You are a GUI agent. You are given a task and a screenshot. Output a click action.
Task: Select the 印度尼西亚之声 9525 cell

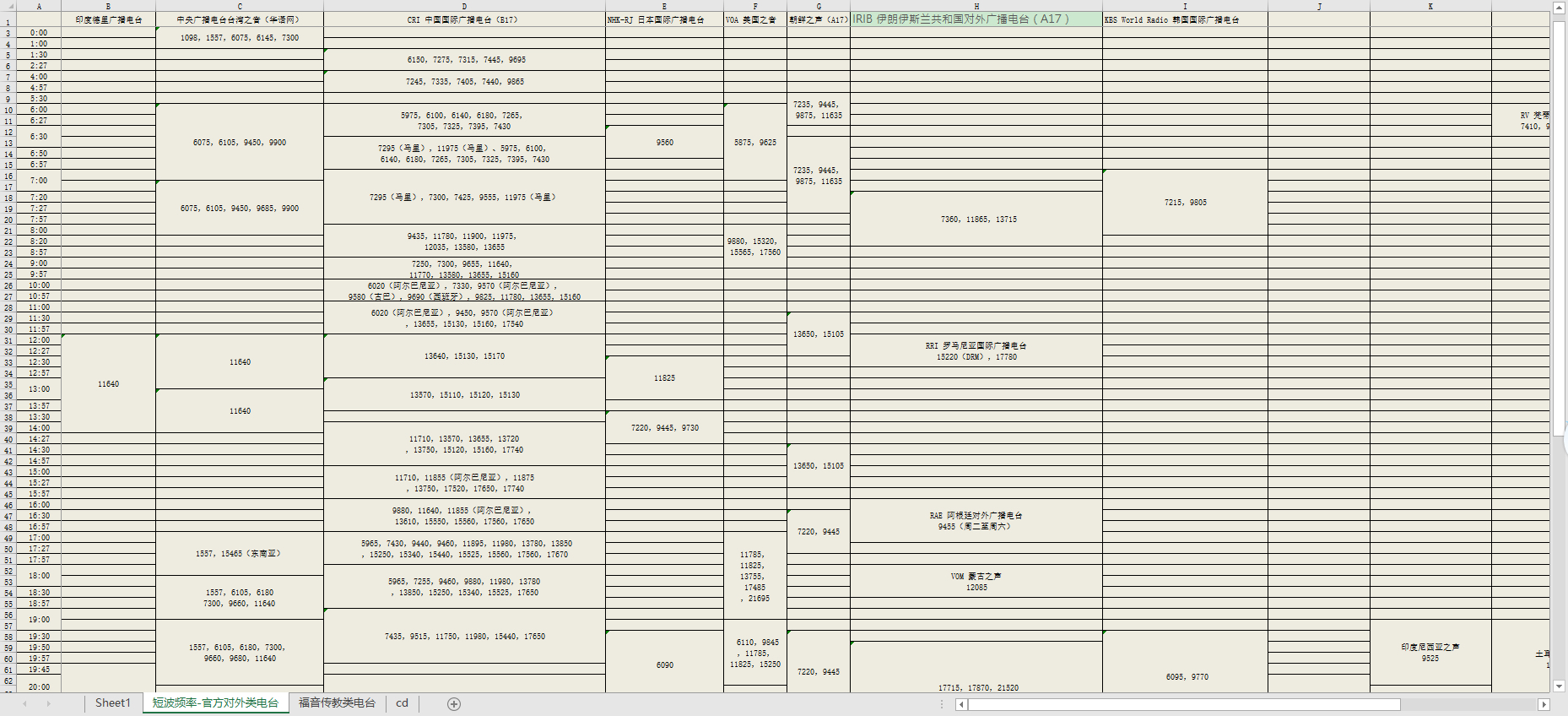pyautogui.click(x=1430, y=653)
